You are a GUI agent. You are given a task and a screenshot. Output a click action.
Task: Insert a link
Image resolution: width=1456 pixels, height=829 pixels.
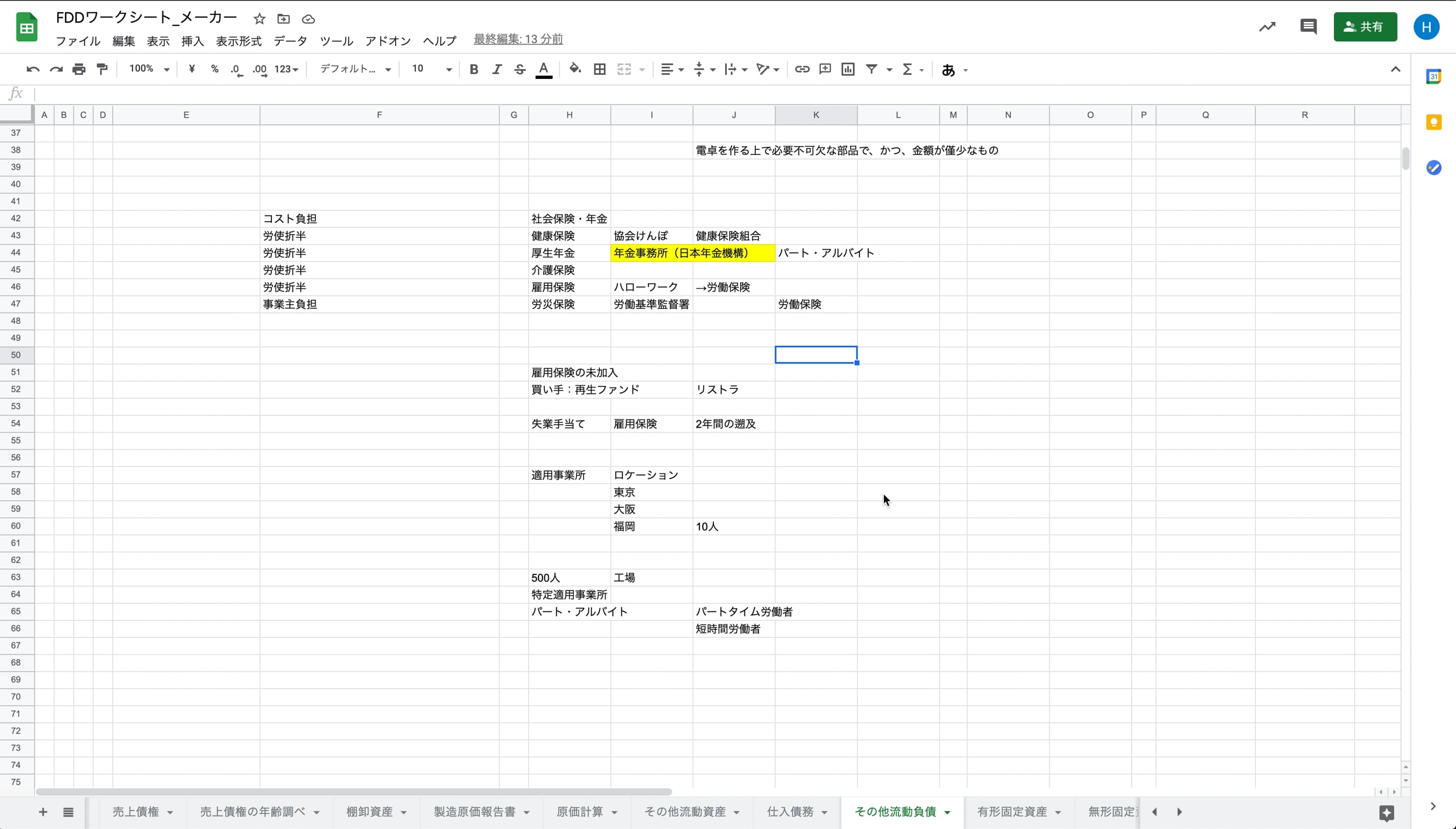tap(801, 69)
